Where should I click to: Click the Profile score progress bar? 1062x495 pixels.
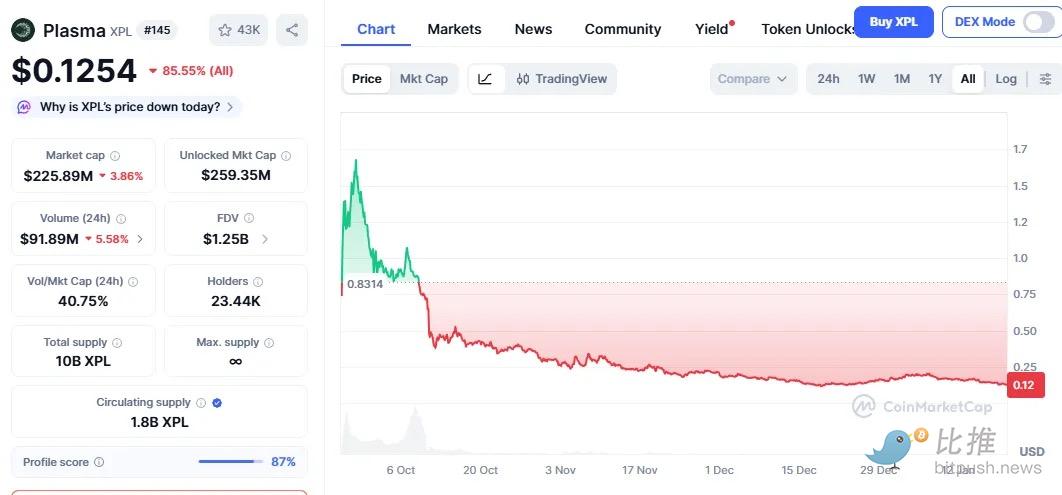[x=227, y=462]
